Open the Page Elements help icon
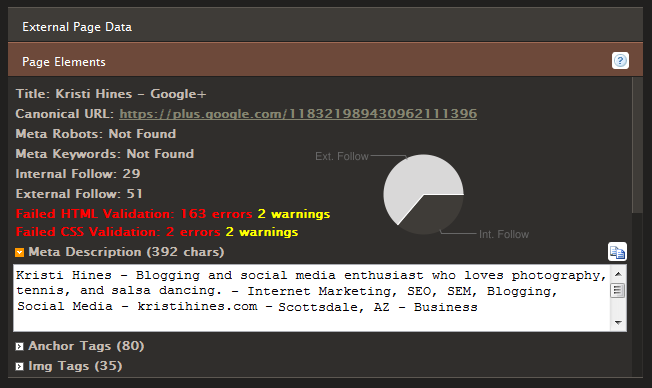 (x=620, y=61)
